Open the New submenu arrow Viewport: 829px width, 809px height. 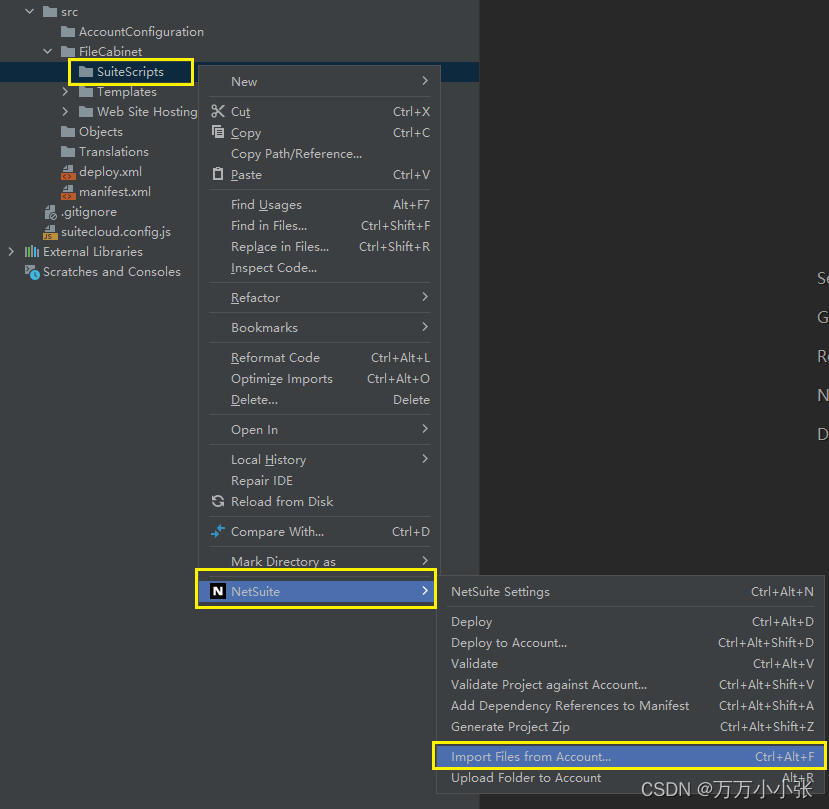[425, 80]
